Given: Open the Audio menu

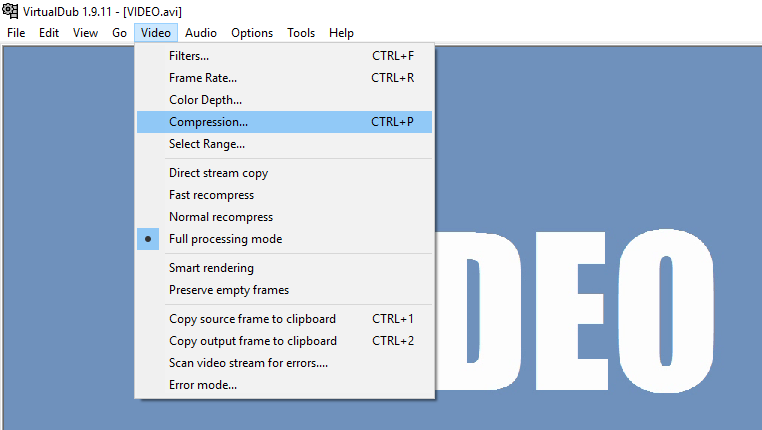Looking at the screenshot, I should [201, 33].
